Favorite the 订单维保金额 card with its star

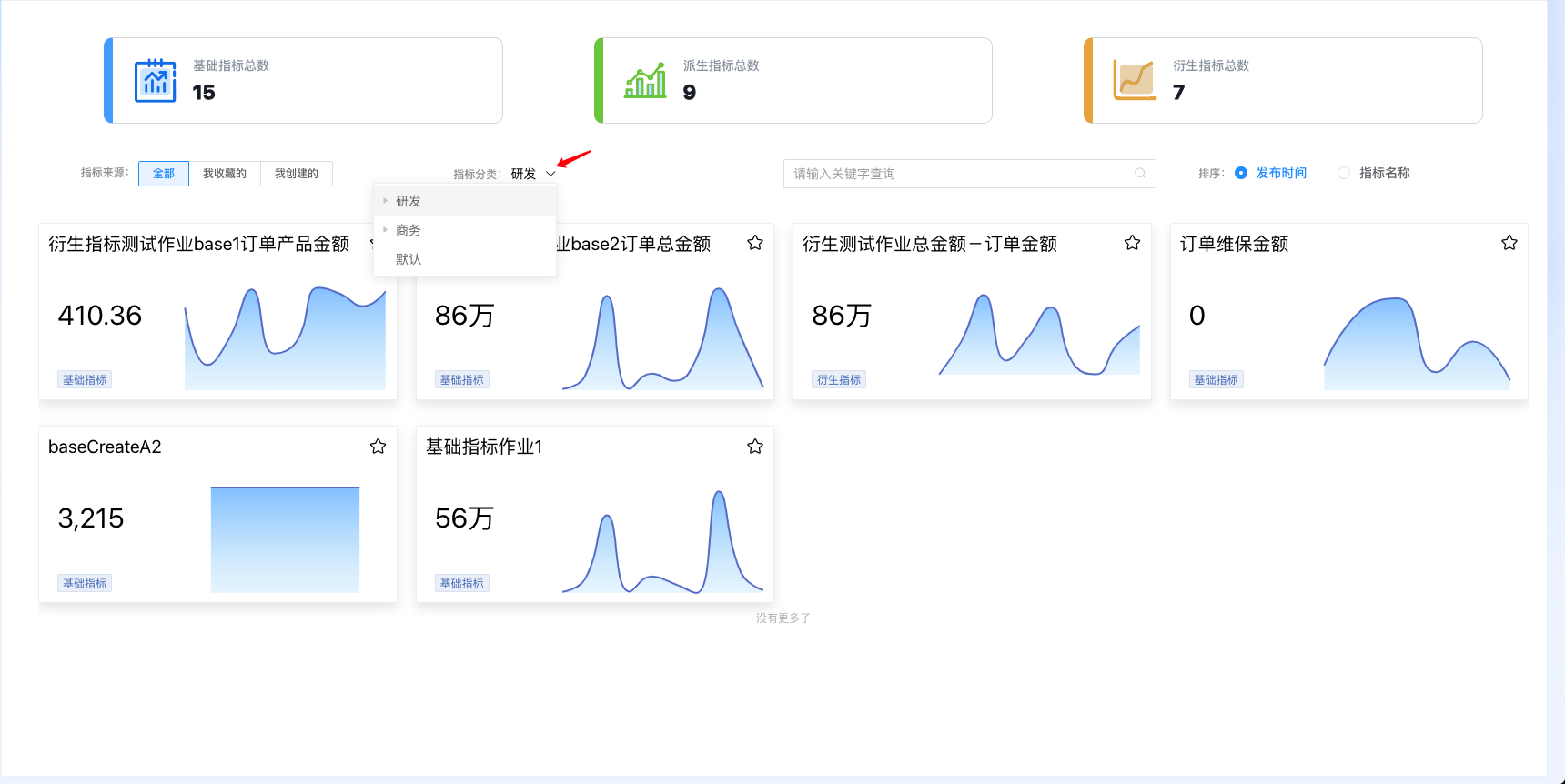[1509, 243]
